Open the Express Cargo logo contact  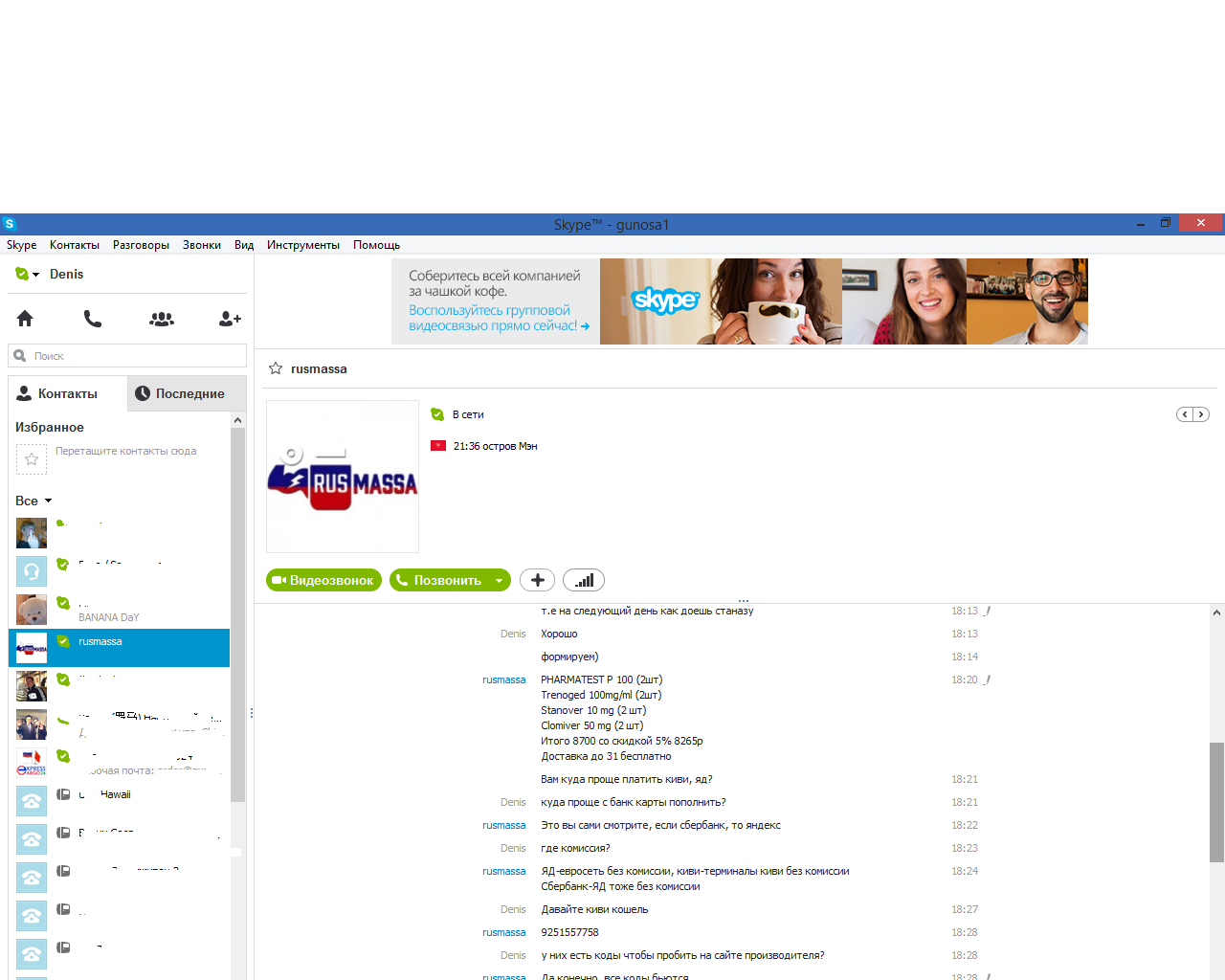click(x=120, y=763)
